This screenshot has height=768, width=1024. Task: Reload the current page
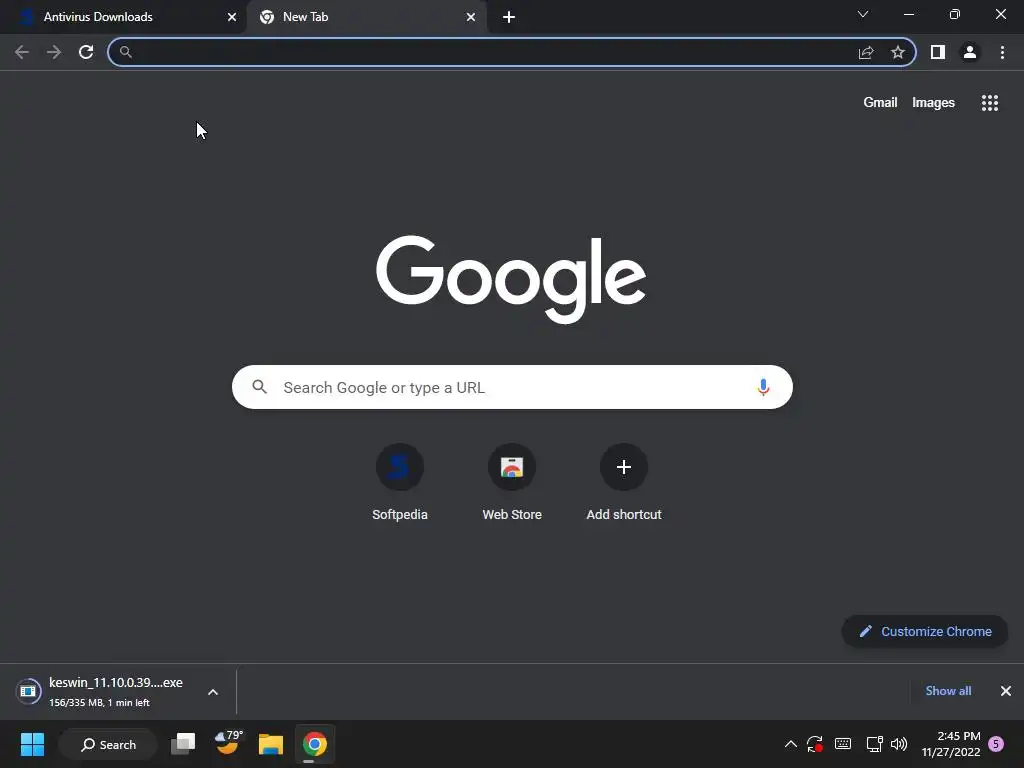pos(86,52)
